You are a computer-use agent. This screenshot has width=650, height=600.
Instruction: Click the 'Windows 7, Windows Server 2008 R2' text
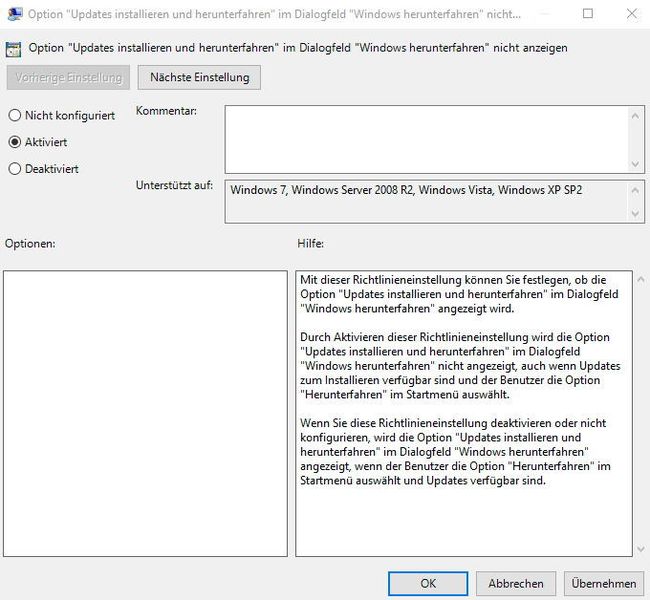coord(406,190)
